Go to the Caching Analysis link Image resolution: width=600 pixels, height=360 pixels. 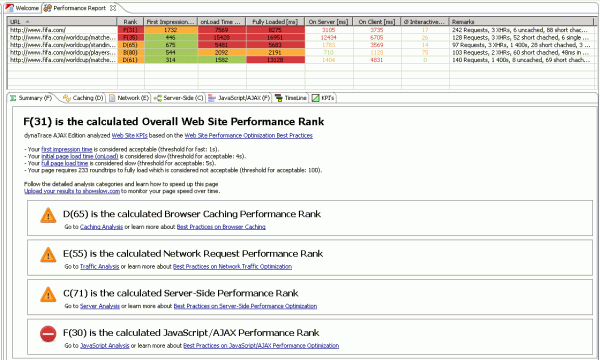(101, 227)
